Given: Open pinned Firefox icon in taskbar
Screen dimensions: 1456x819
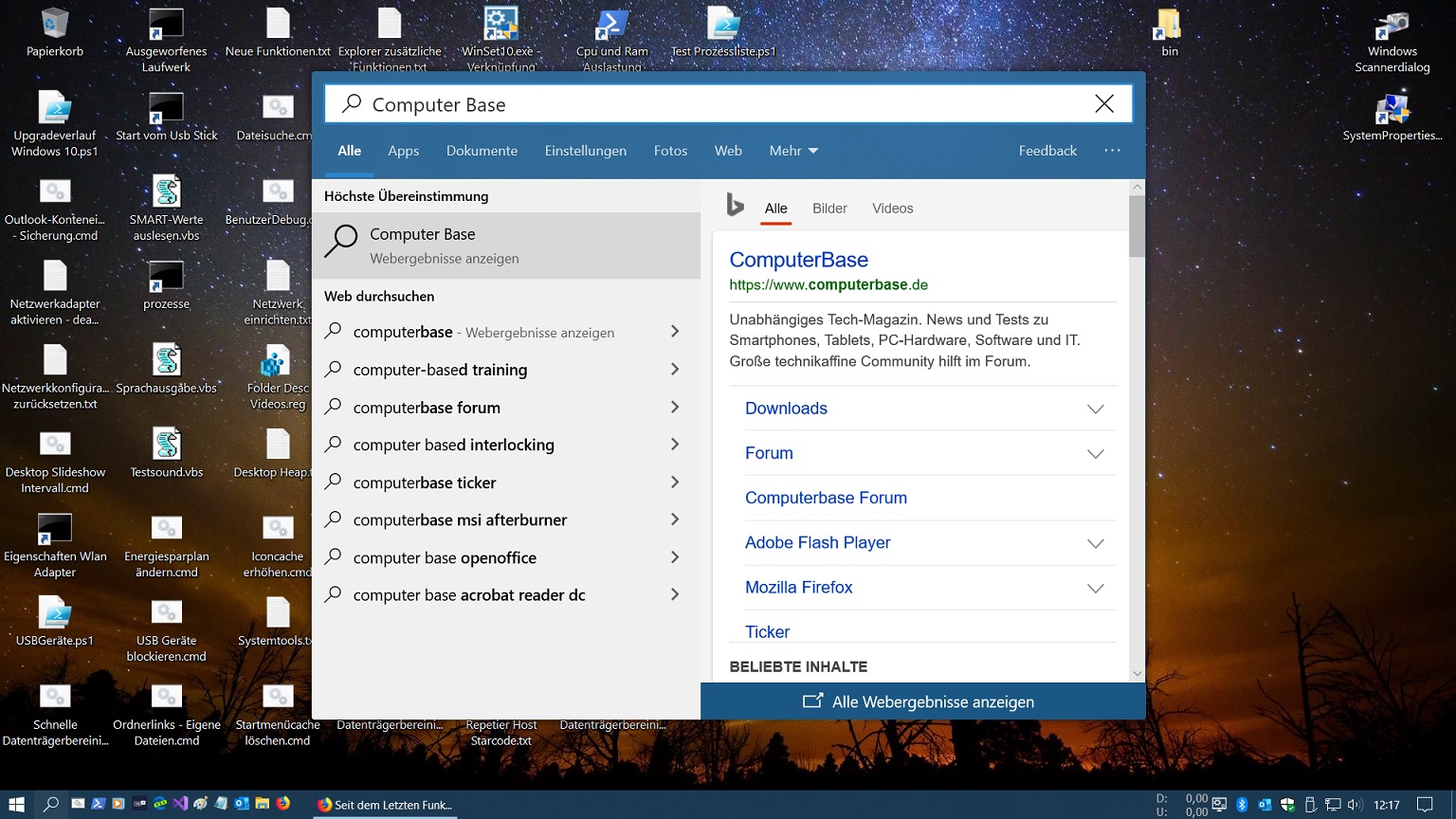Looking at the screenshot, I should click(283, 803).
